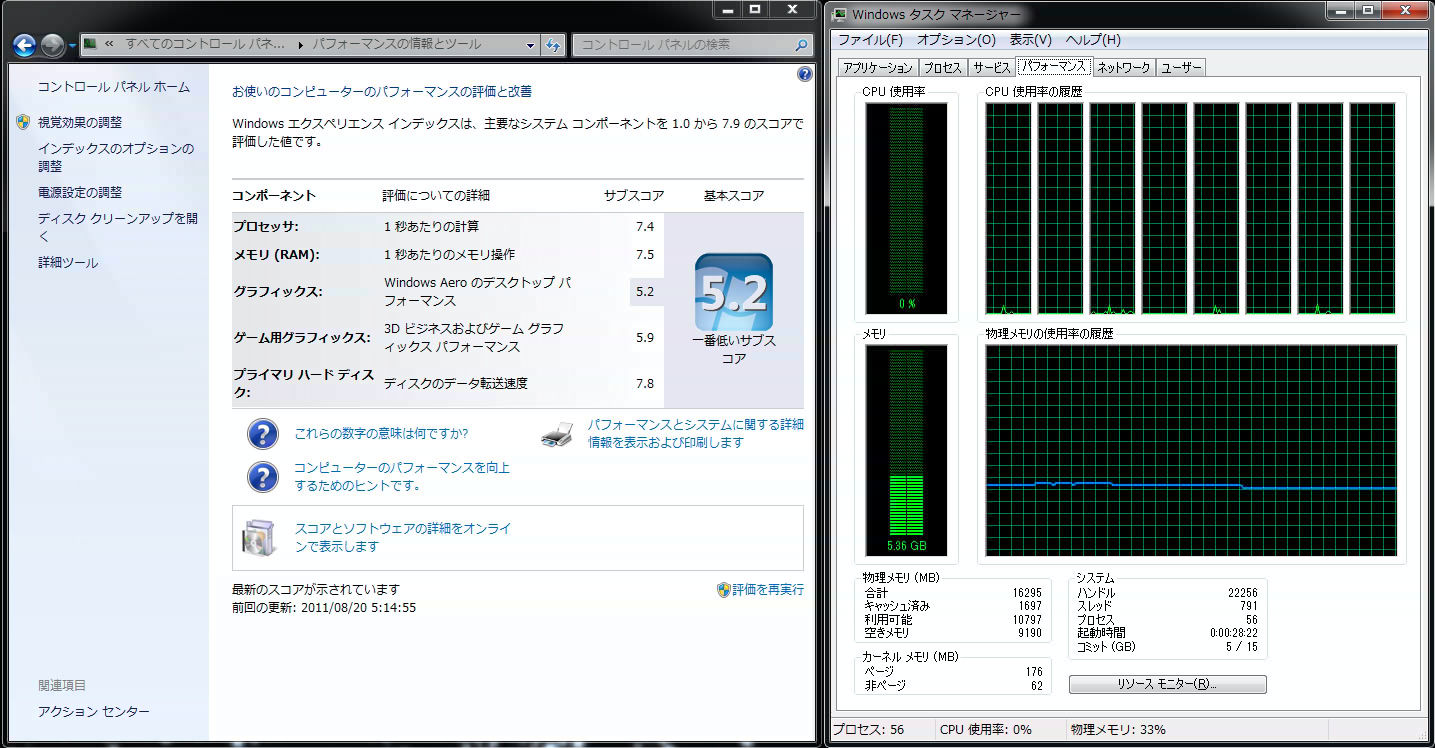
Task: Click the プライマリ ハード ディスク subscore 7.8
Action: [x=645, y=384]
